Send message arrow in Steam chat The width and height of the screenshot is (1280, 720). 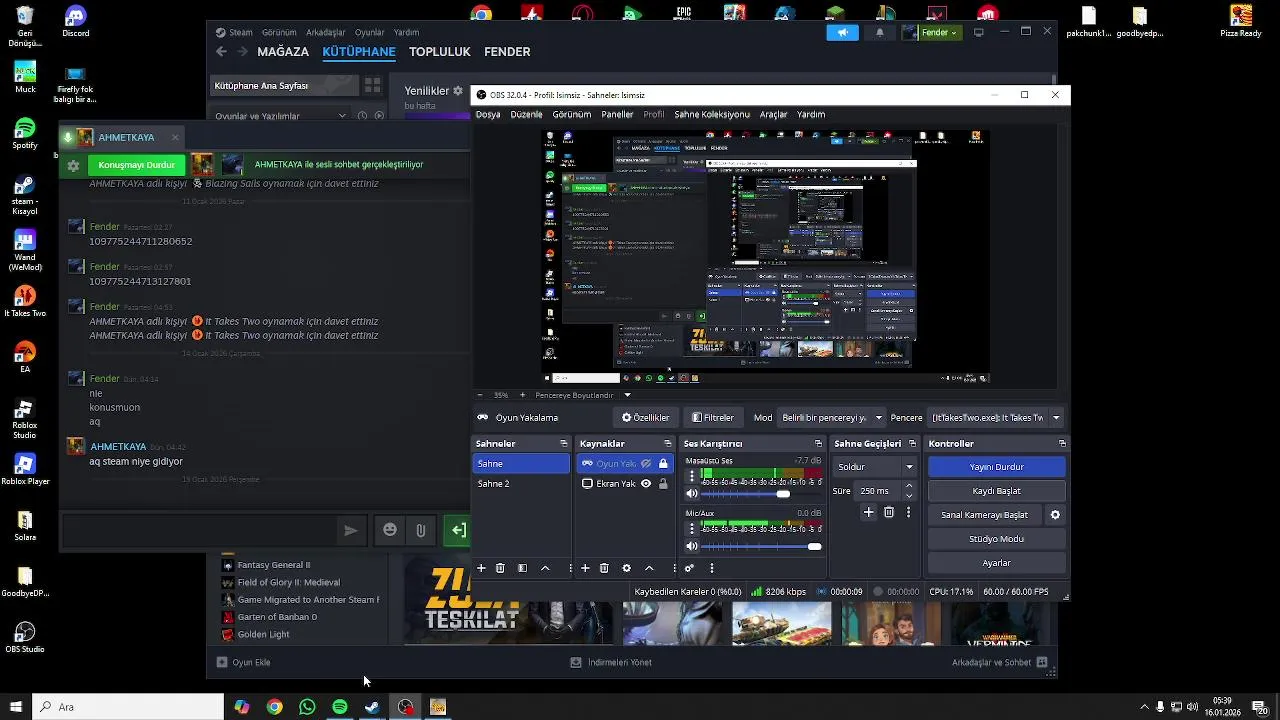(x=350, y=531)
